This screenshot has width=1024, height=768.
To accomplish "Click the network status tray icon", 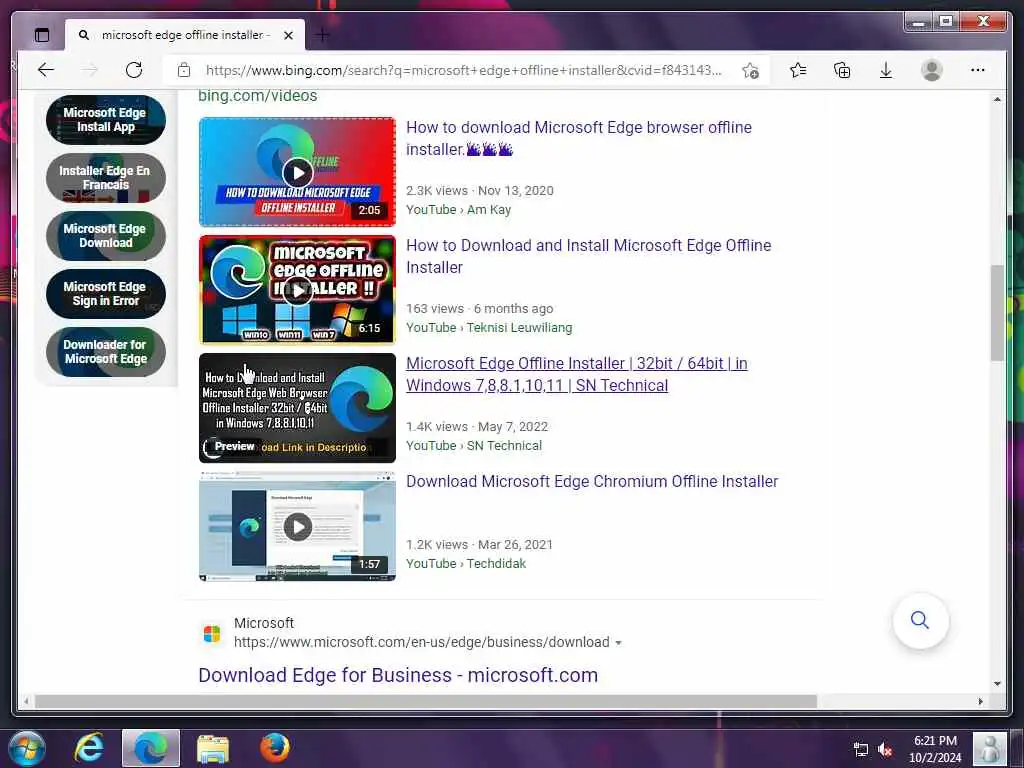I will (x=861, y=750).
